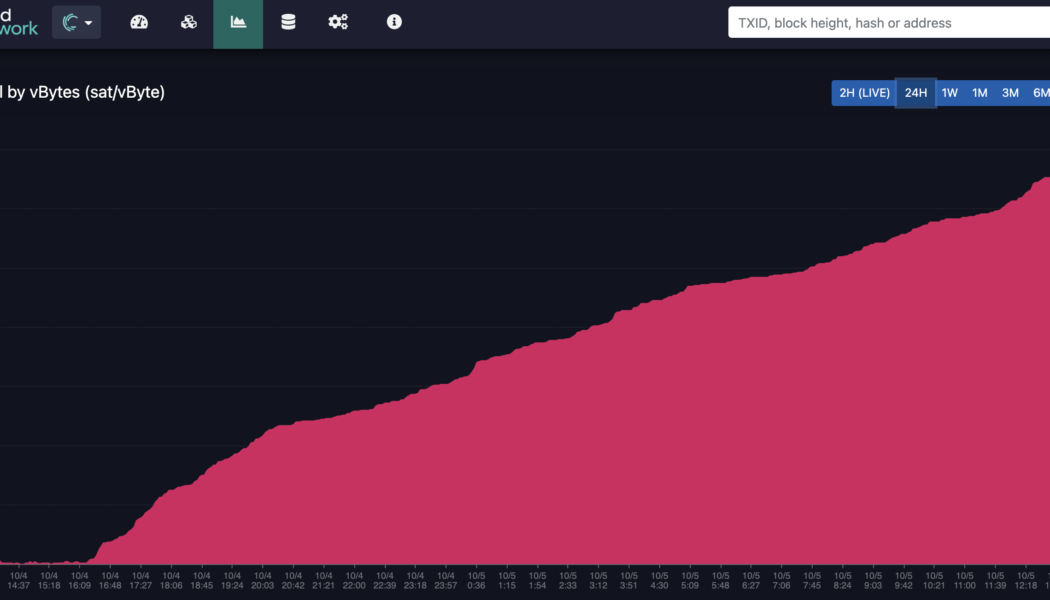1050x600 pixels.
Task: Click the vBytes (sat/vByte) chart title
Action: coord(84,92)
